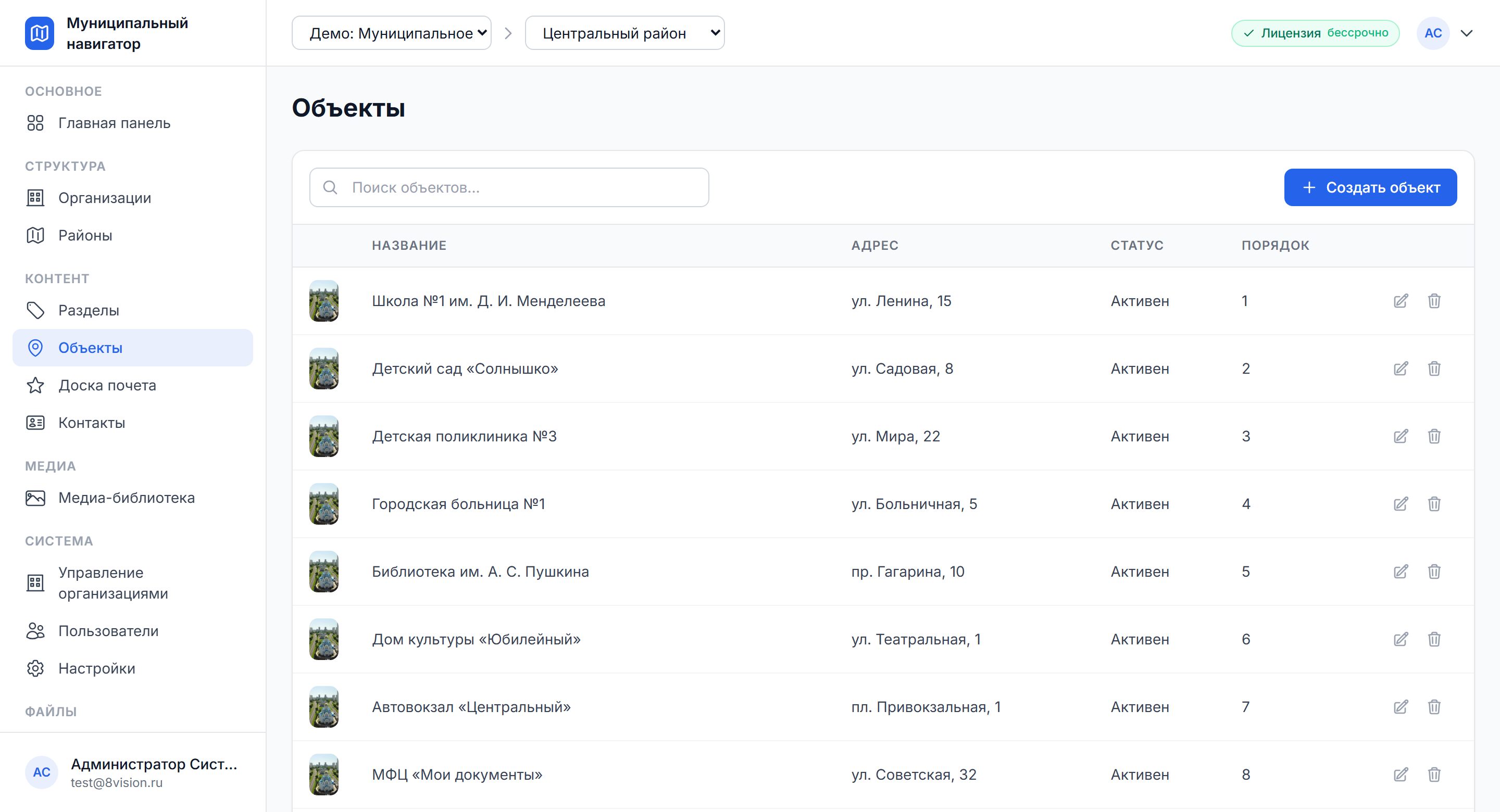
Task: Delete Библиотека им. А. С. Пушкина entry
Action: [x=1434, y=572]
